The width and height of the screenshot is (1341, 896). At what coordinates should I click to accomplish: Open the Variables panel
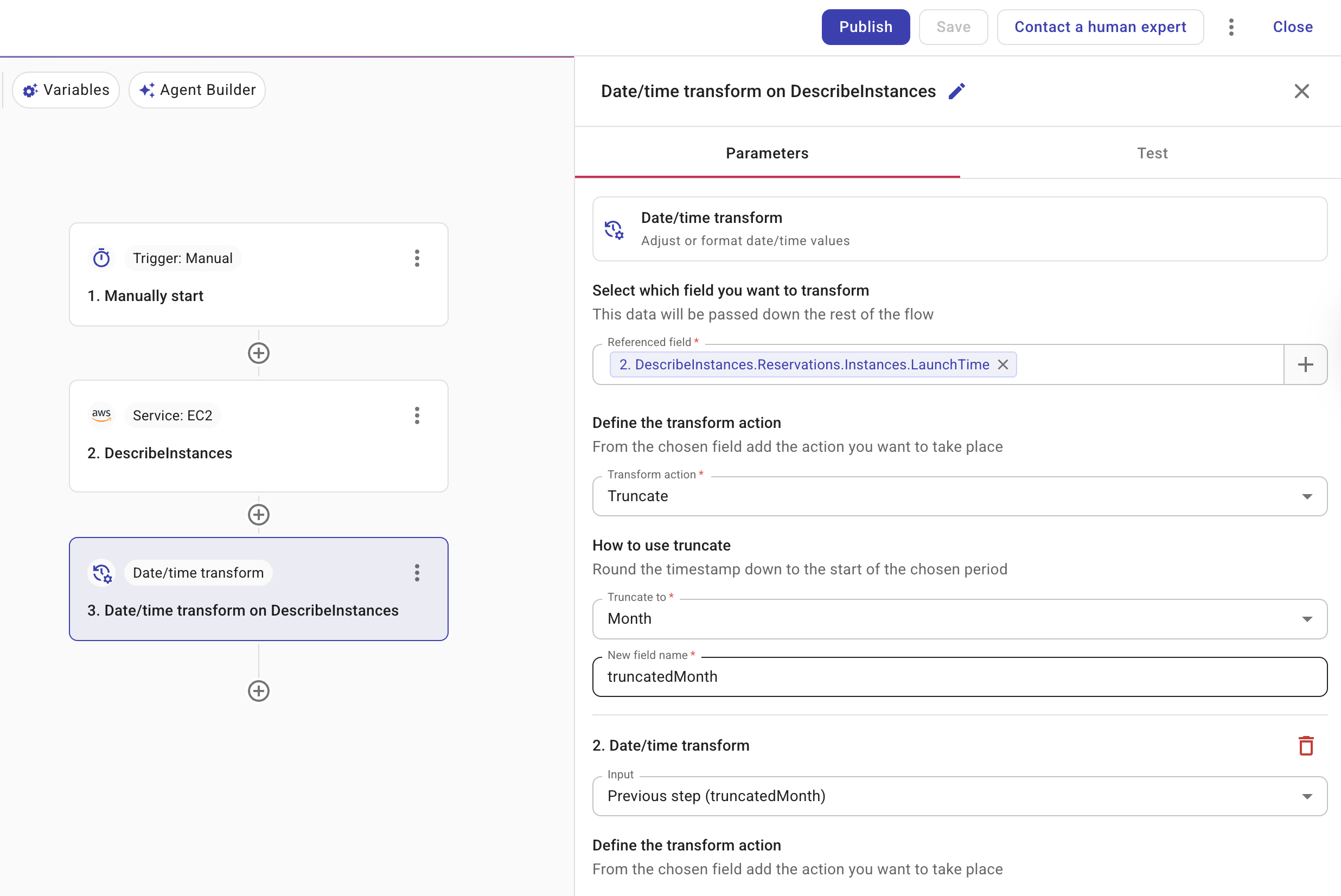(66, 89)
